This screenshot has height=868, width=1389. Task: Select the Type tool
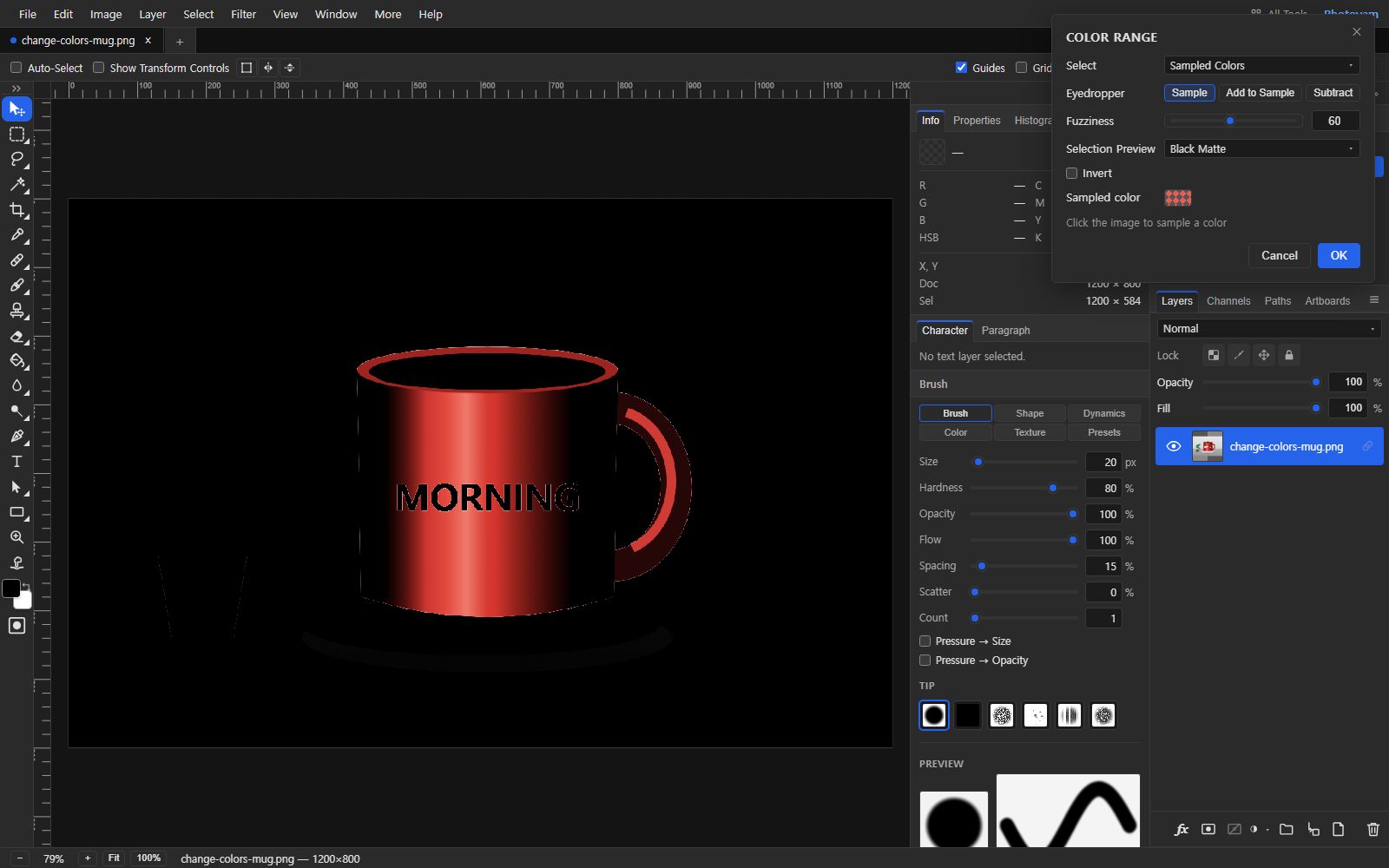(16, 461)
